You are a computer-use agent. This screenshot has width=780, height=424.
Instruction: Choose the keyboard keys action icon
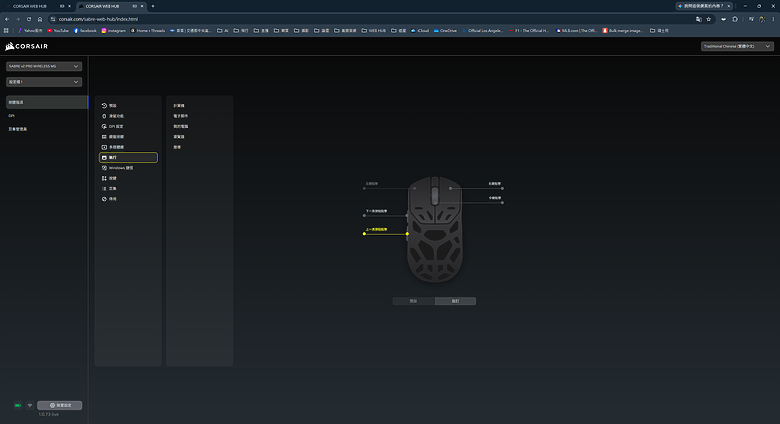(x=104, y=137)
